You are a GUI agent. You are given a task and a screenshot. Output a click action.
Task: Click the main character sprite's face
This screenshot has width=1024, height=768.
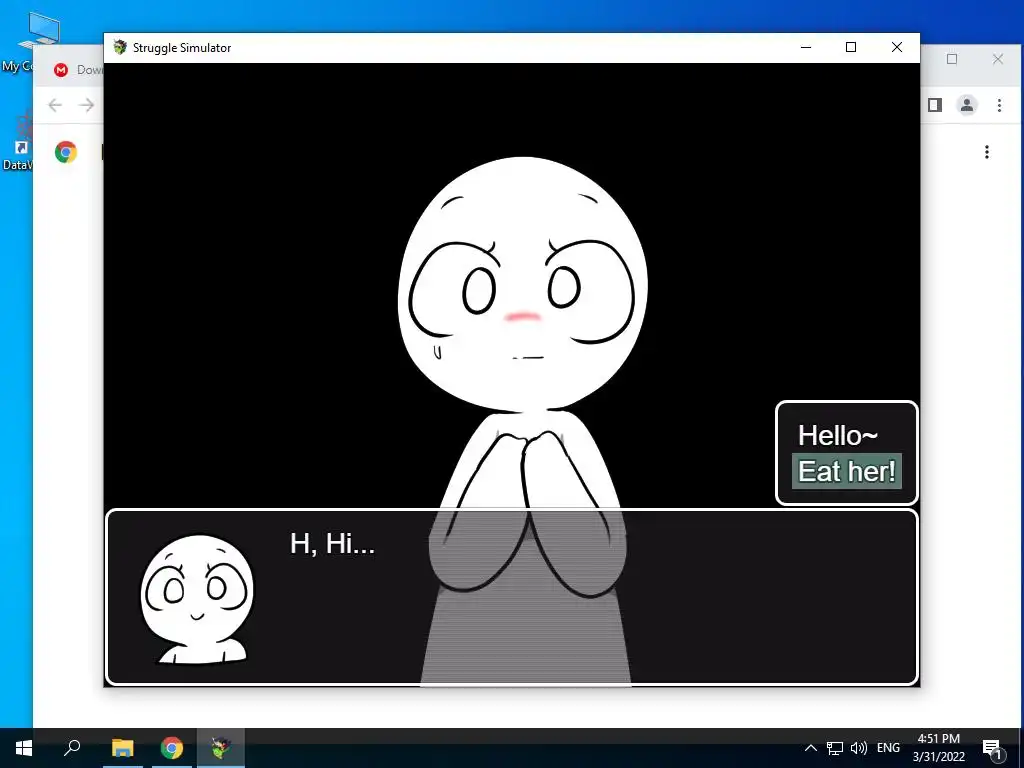[522, 285]
